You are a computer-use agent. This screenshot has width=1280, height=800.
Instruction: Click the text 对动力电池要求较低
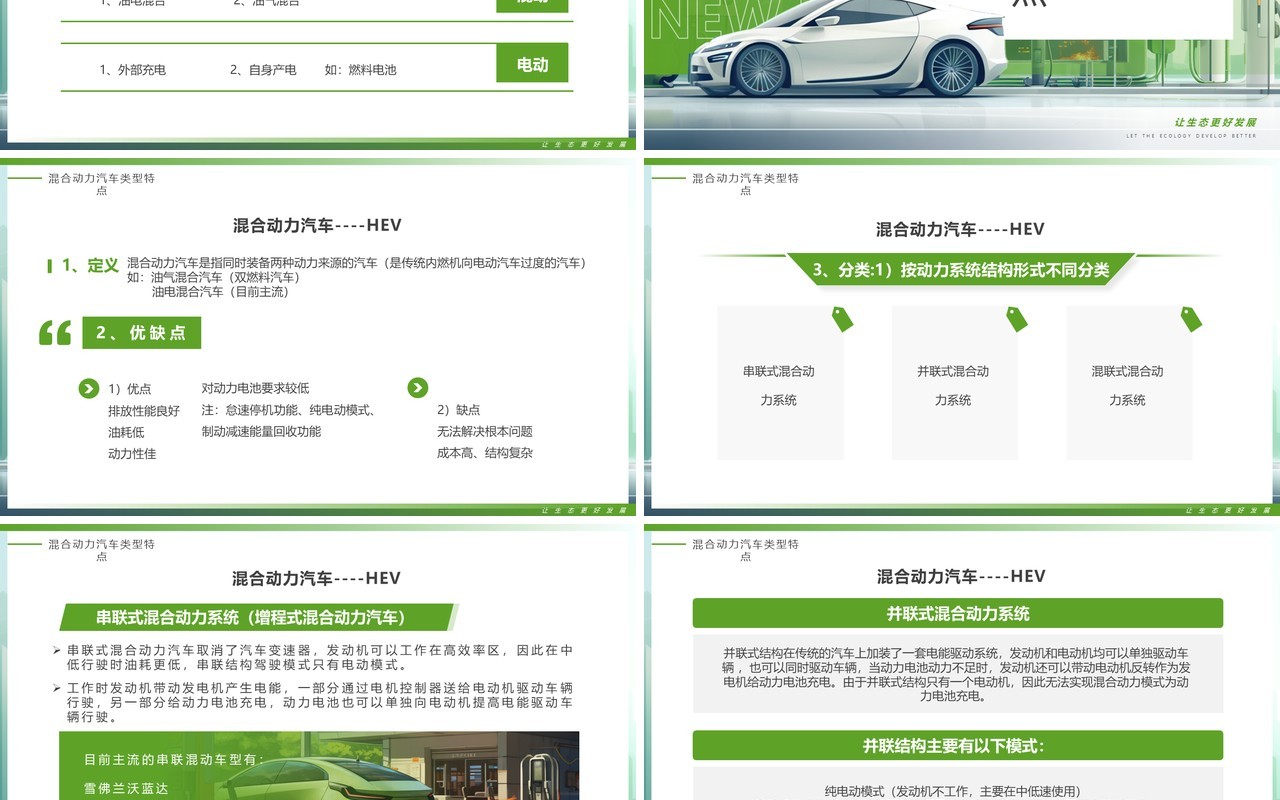click(255, 388)
